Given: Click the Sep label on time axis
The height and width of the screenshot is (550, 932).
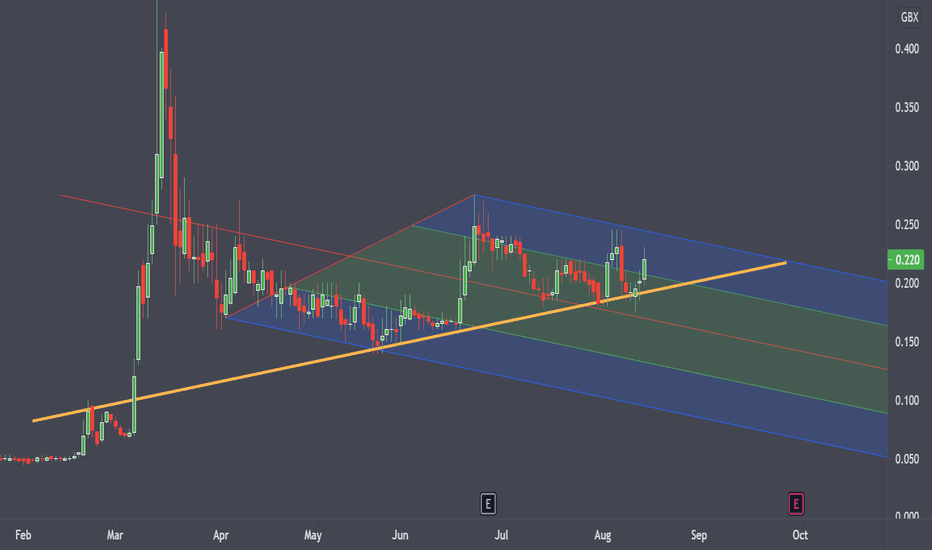Looking at the screenshot, I should (699, 535).
